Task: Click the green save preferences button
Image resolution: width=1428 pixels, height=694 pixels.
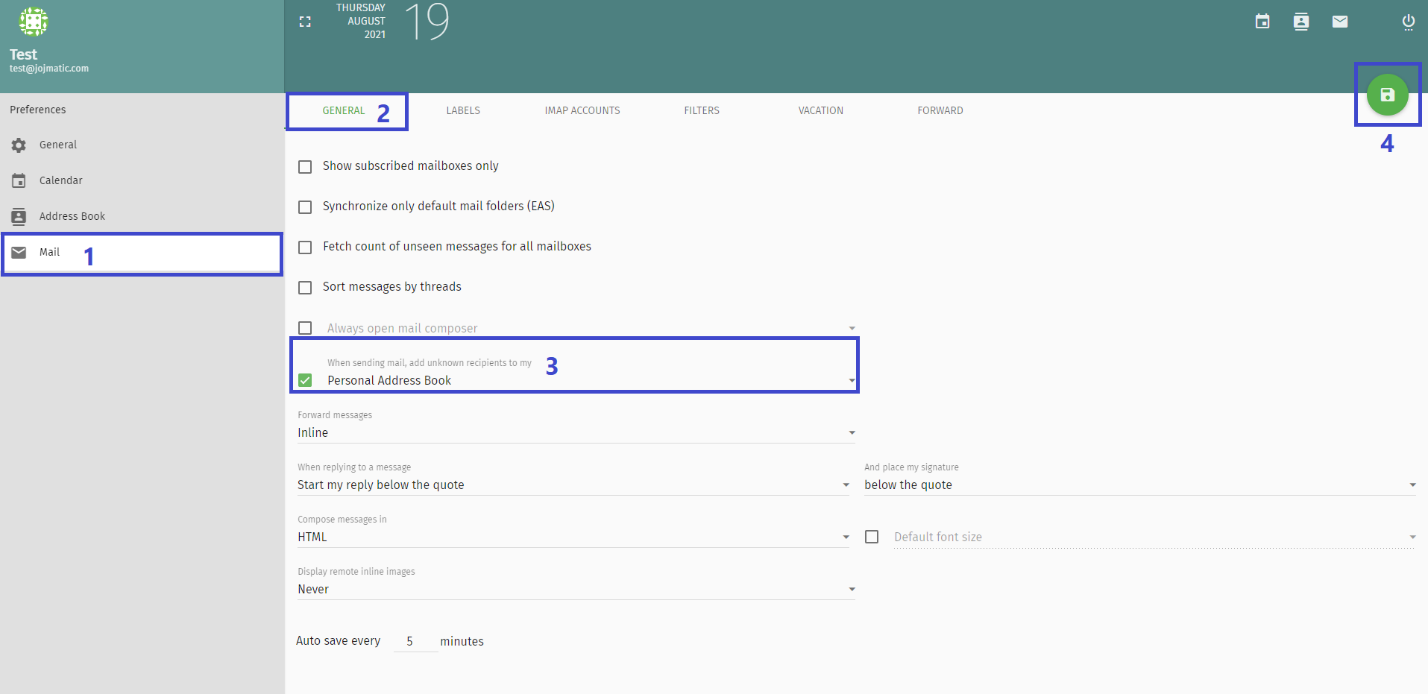Action: tap(1387, 95)
